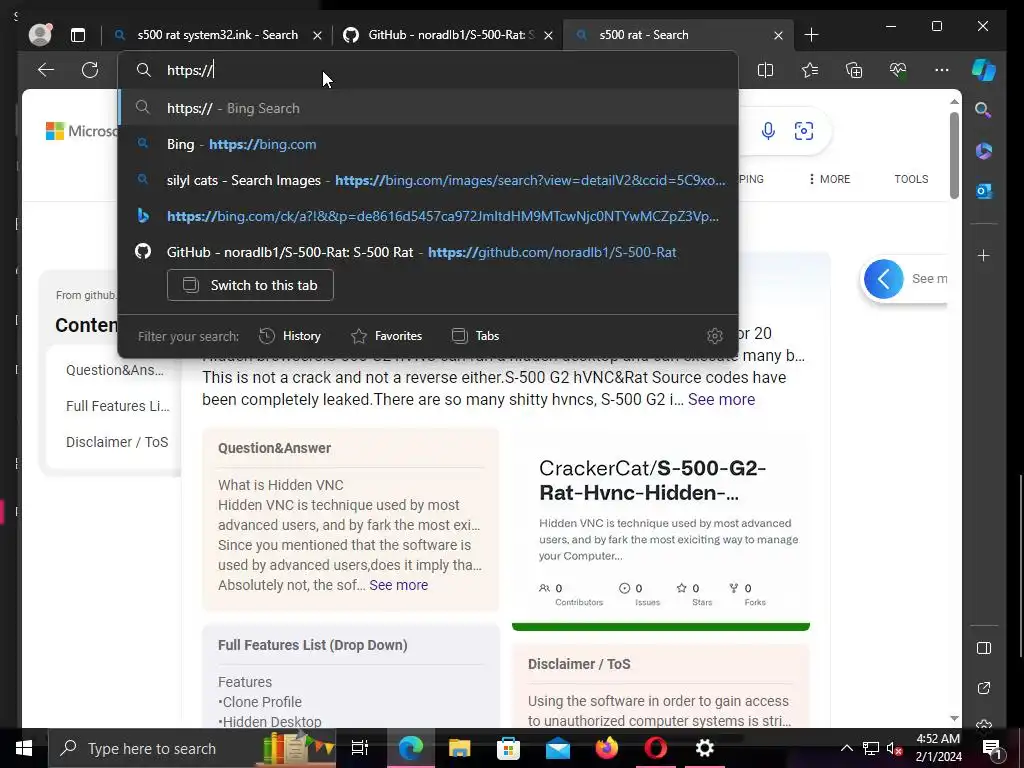Open TOOLS in Bing search bar
Screen dimensions: 1024x768
pos(911,179)
